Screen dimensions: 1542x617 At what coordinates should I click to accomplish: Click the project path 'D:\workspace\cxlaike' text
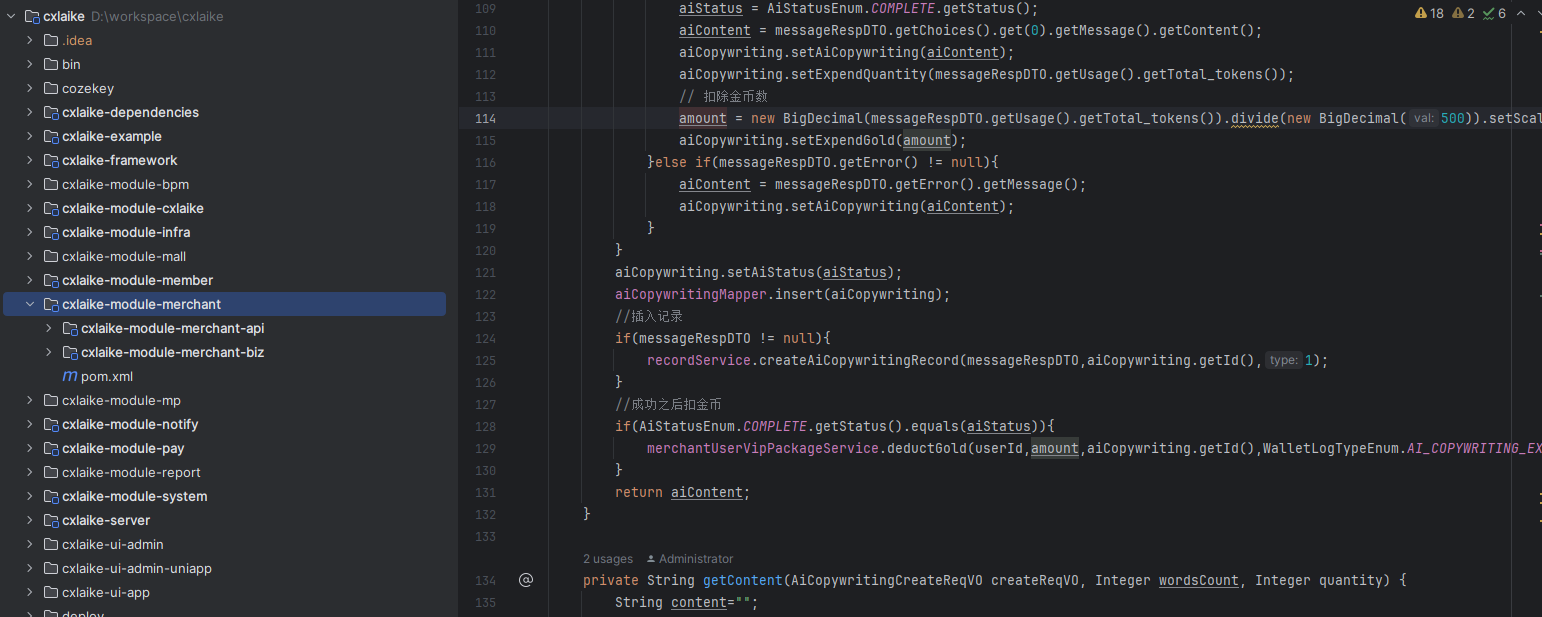(157, 16)
